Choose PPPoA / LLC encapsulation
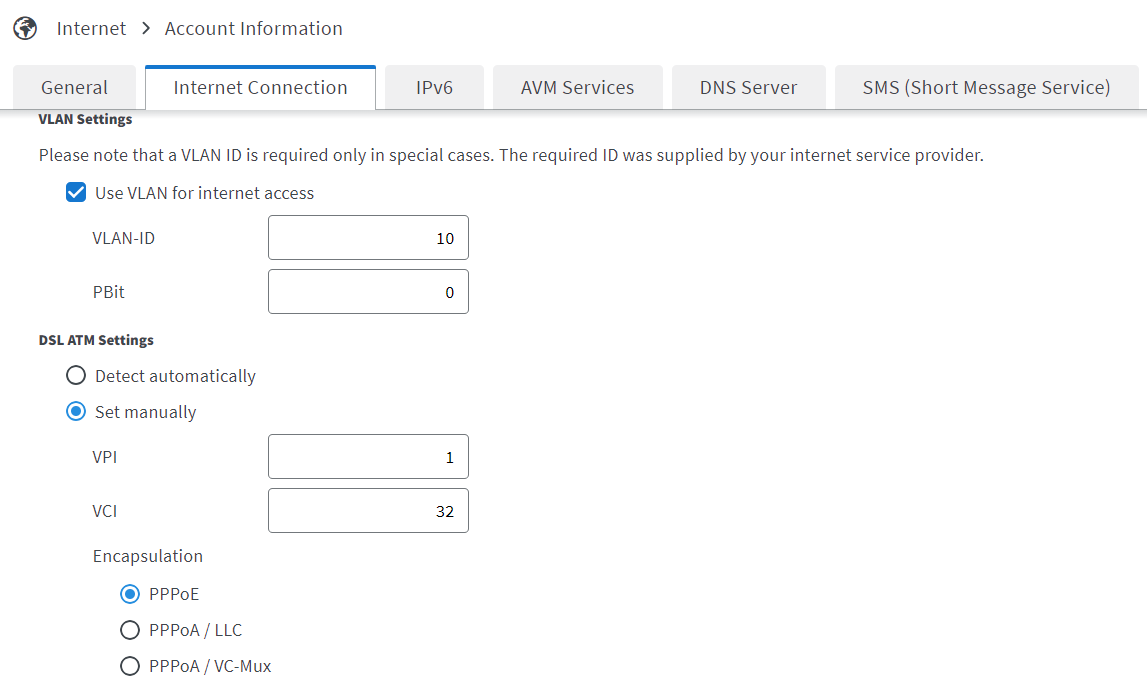The width and height of the screenshot is (1147, 682). pyautogui.click(x=130, y=630)
